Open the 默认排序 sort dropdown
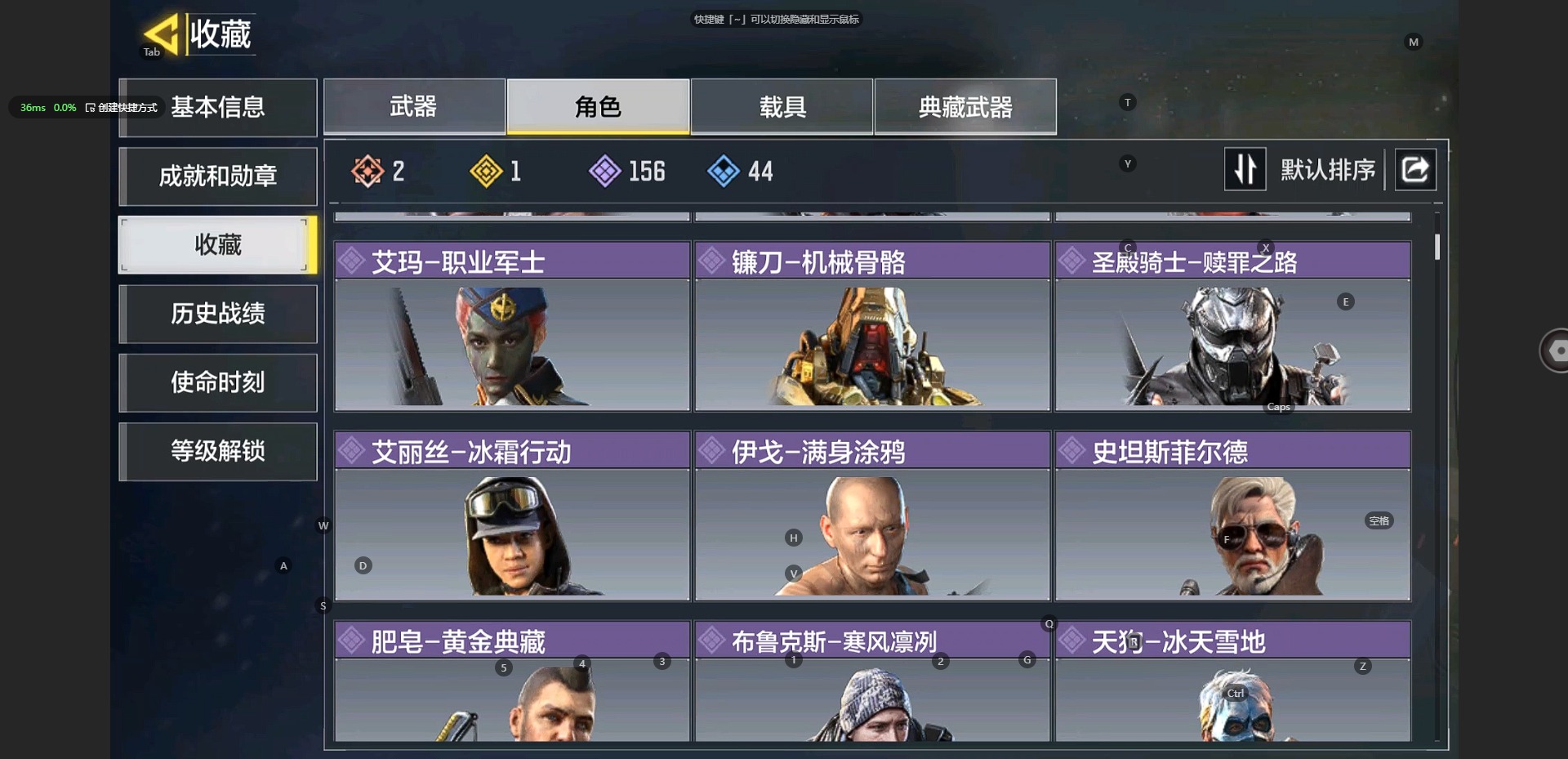 (x=1328, y=169)
